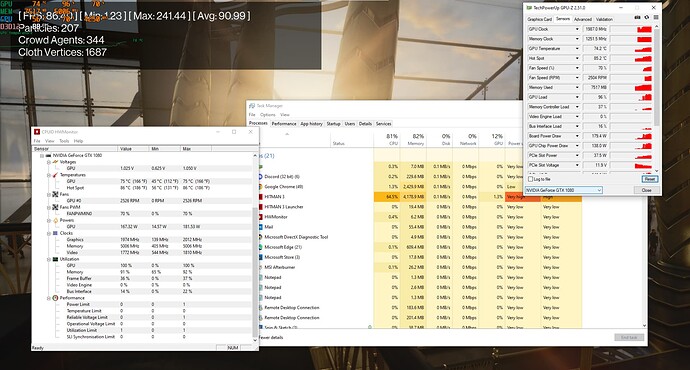The height and width of the screenshot is (370, 690).
Task: Switch to Advanced tab in GPU-Z
Action: pyautogui.click(x=582, y=19)
